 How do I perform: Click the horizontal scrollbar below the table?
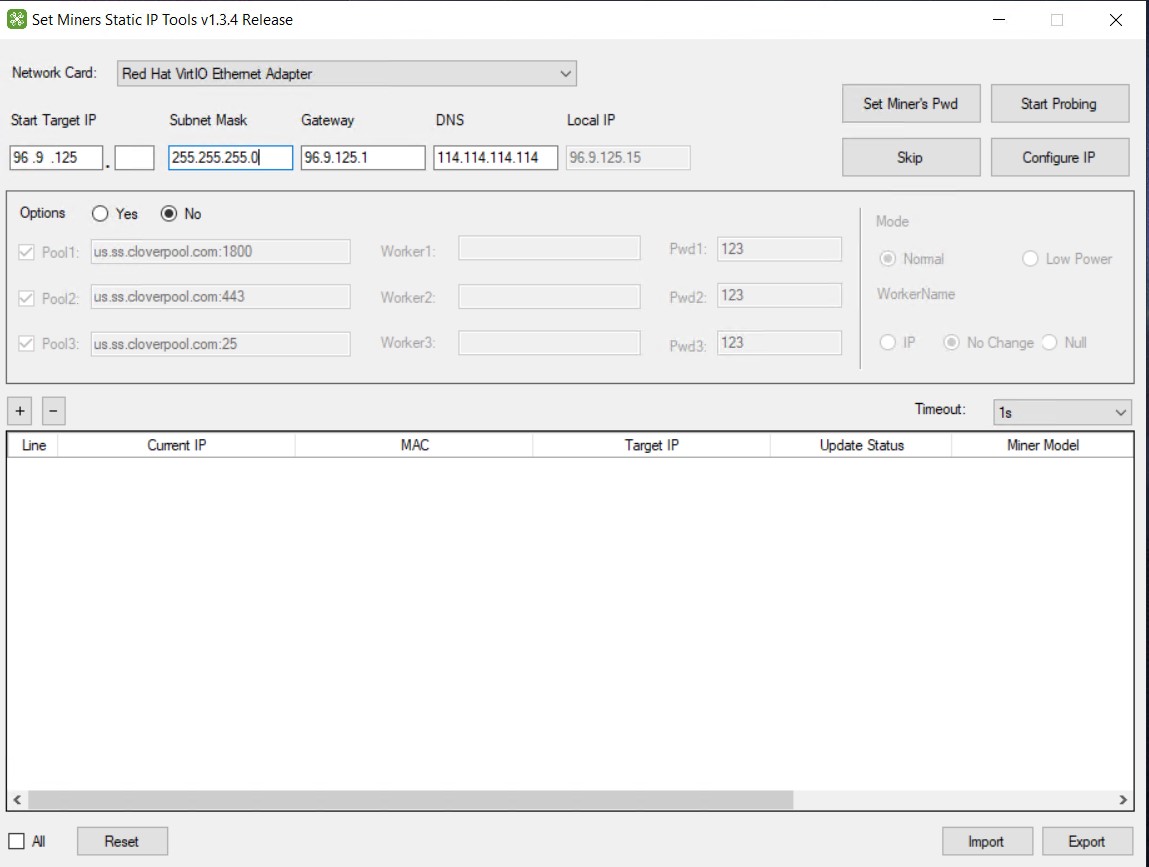point(400,800)
